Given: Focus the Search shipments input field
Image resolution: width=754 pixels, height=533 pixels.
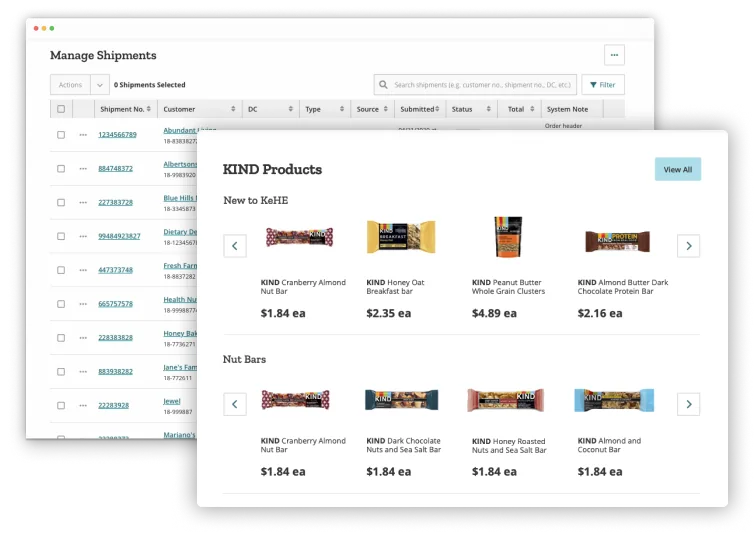Looking at the screenshot, I should tap(475, 85).
